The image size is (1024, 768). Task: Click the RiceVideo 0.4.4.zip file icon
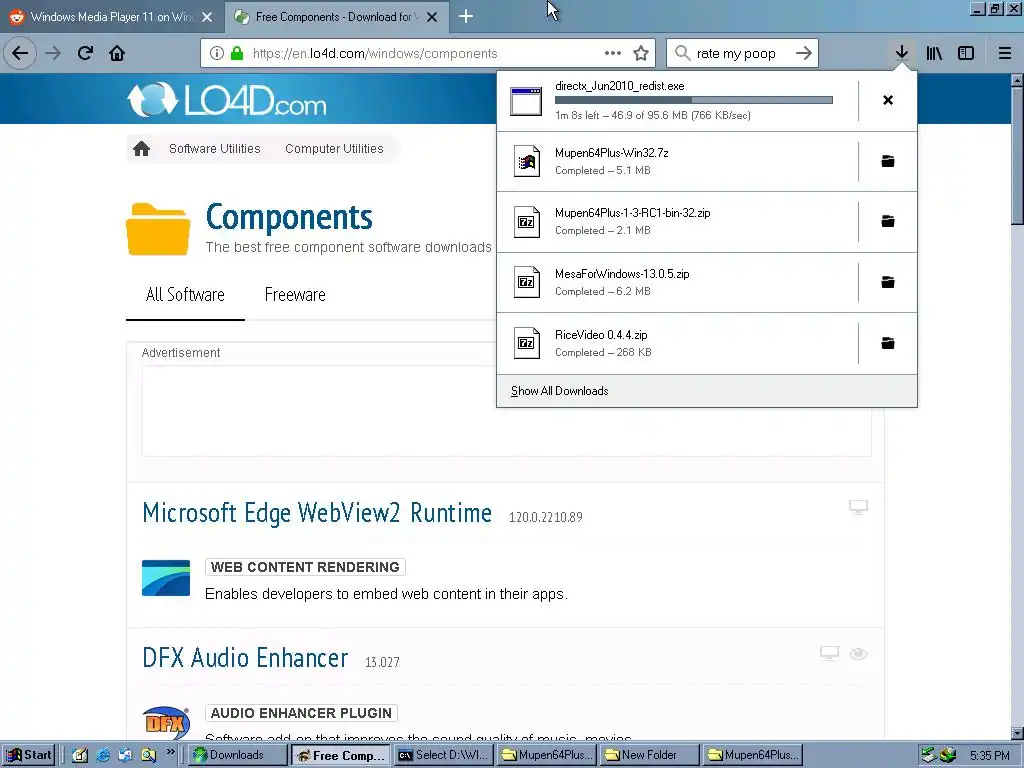click(526, 343)
